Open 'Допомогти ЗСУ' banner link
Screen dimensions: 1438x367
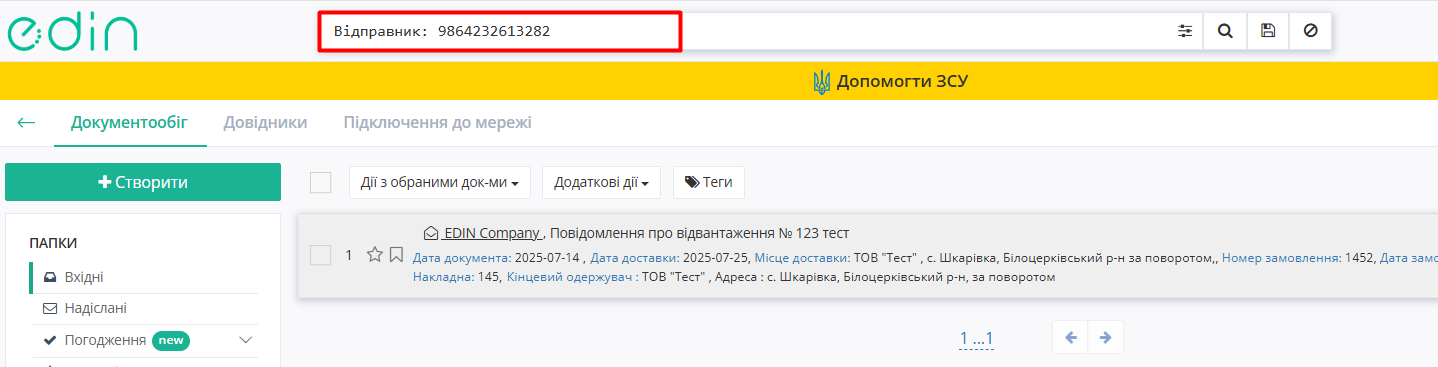pos(902,81)
